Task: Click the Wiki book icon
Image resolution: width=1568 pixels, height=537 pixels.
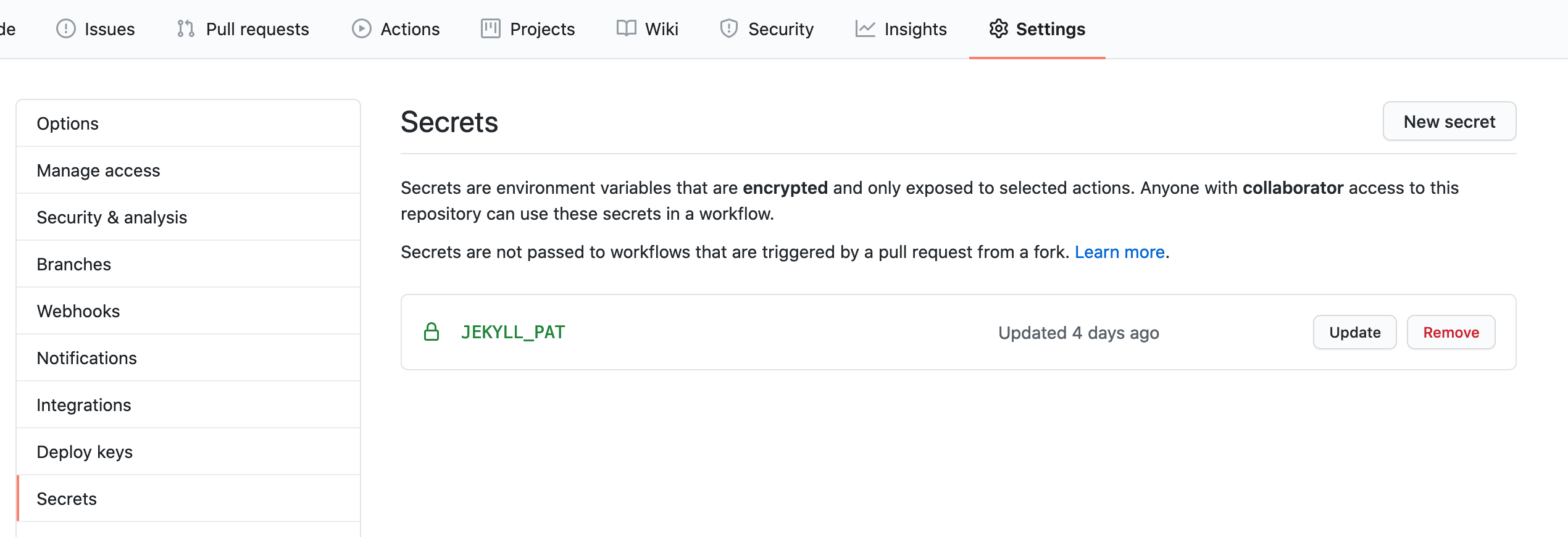Action: (x=626, y=29)
